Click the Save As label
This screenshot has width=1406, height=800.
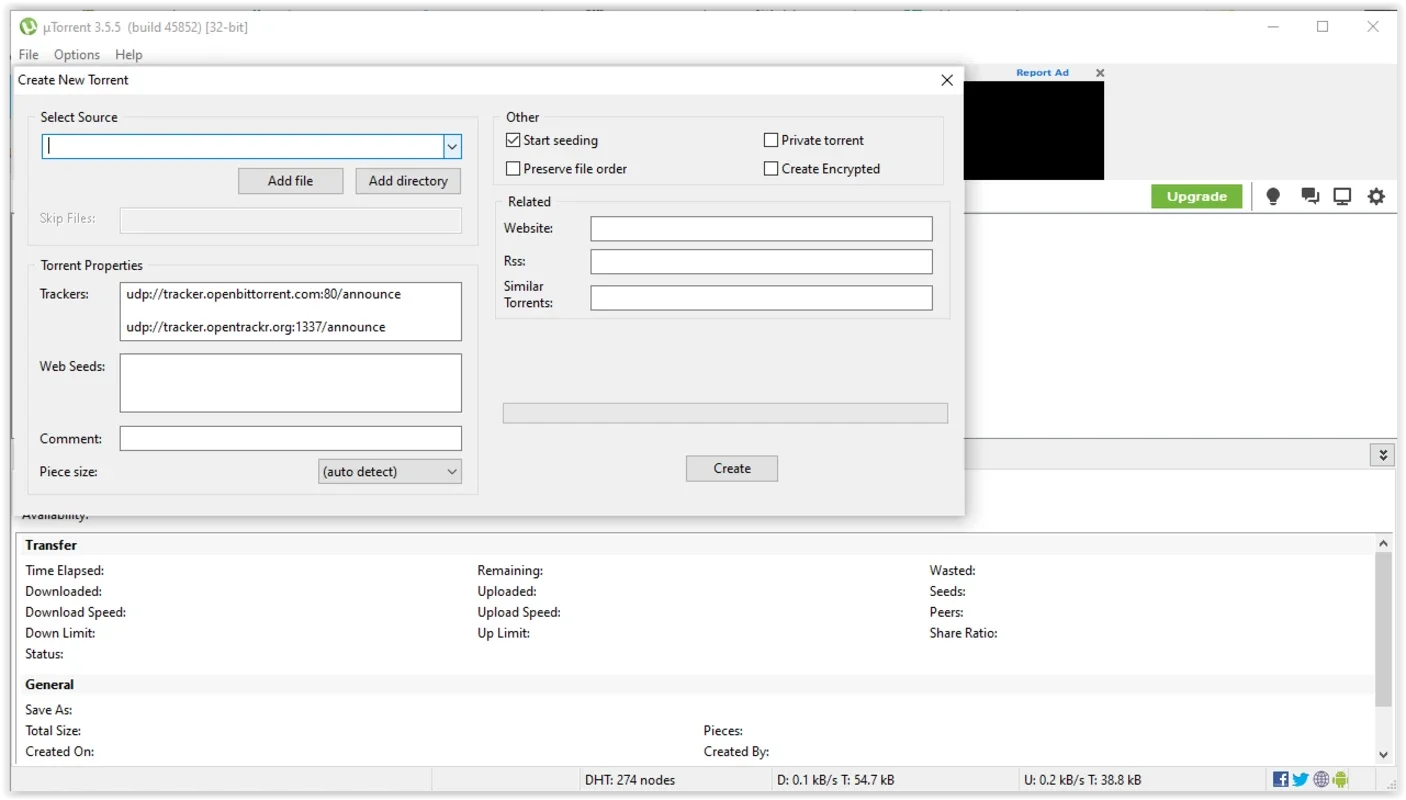click(x=49, y=710)
